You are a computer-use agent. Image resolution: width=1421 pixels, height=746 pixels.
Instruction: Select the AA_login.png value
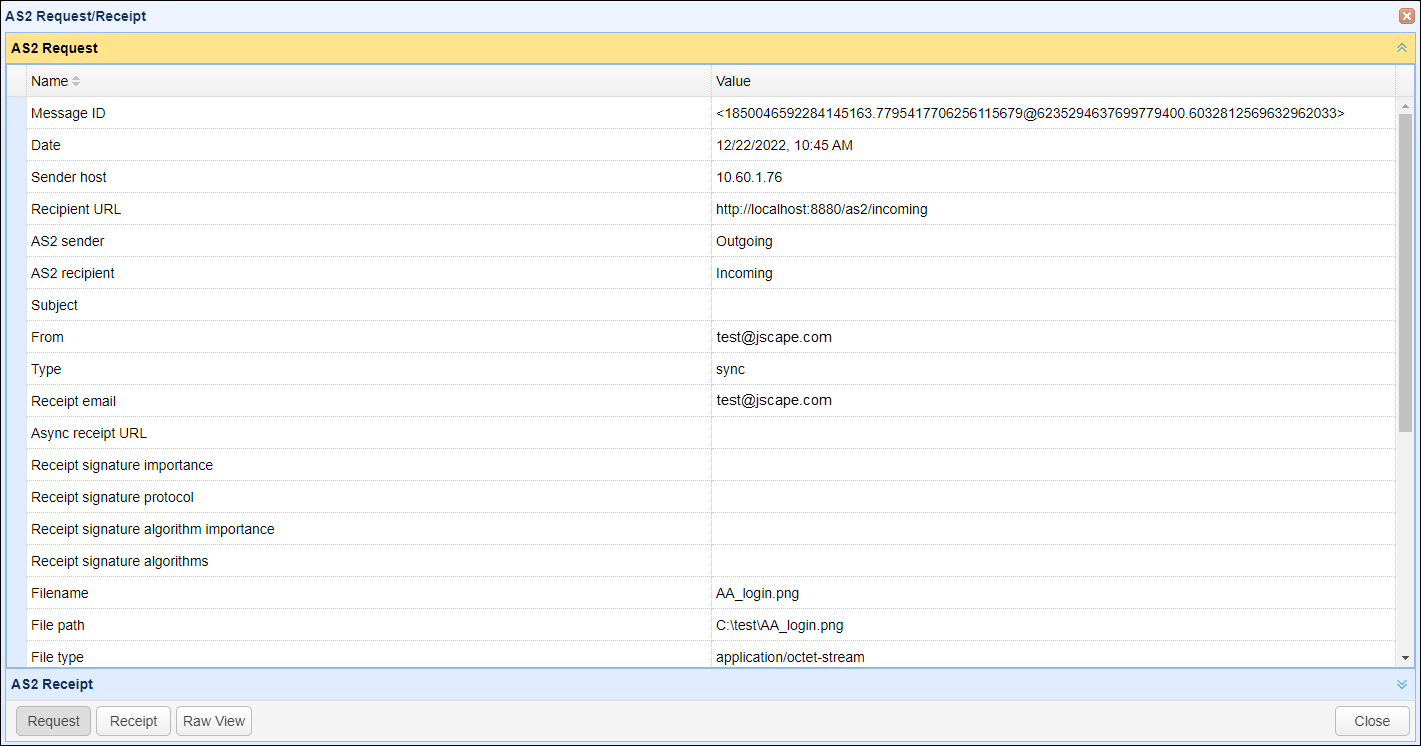[758, 593]
